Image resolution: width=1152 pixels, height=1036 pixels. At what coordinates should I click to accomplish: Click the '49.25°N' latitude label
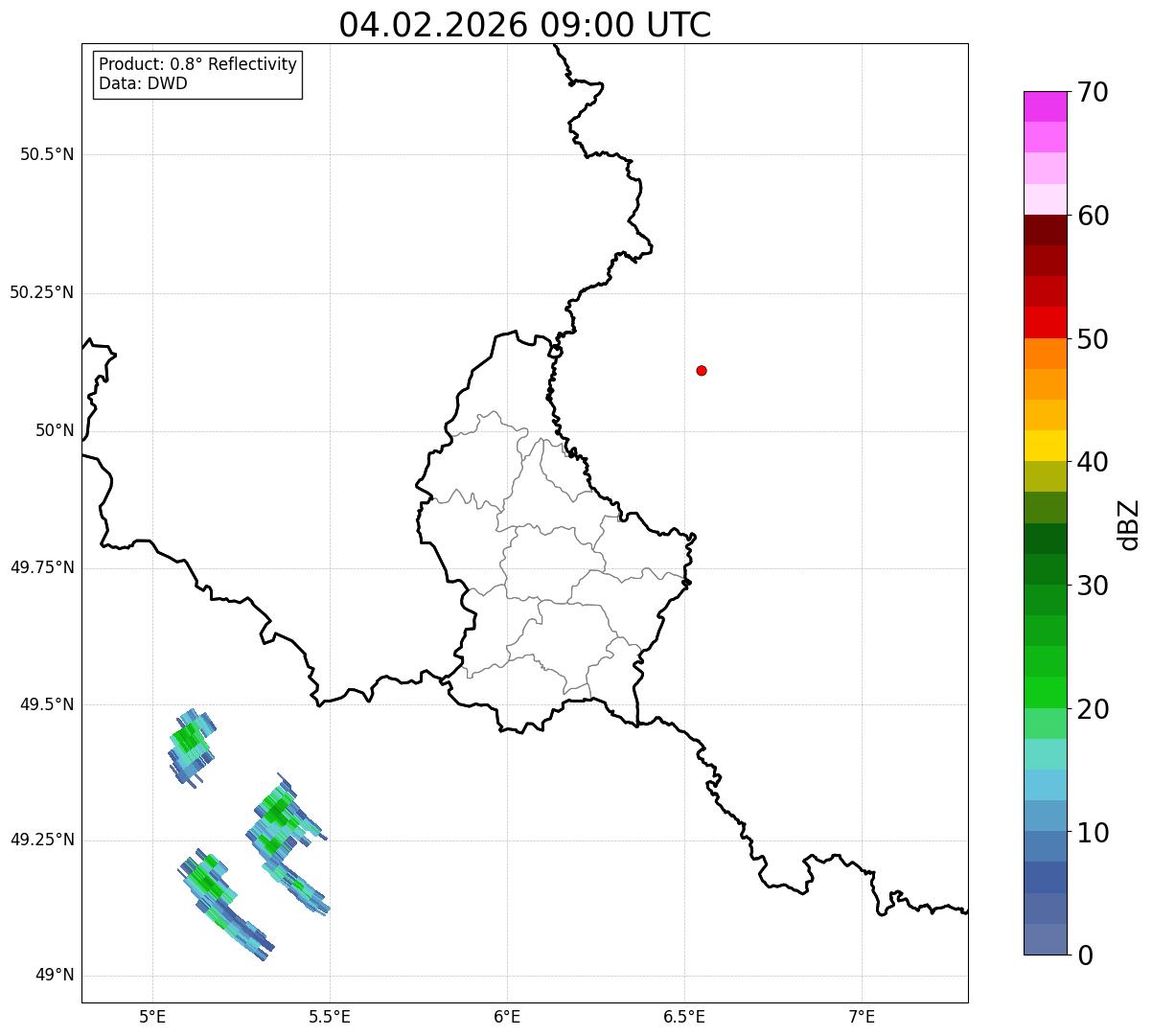42,840
